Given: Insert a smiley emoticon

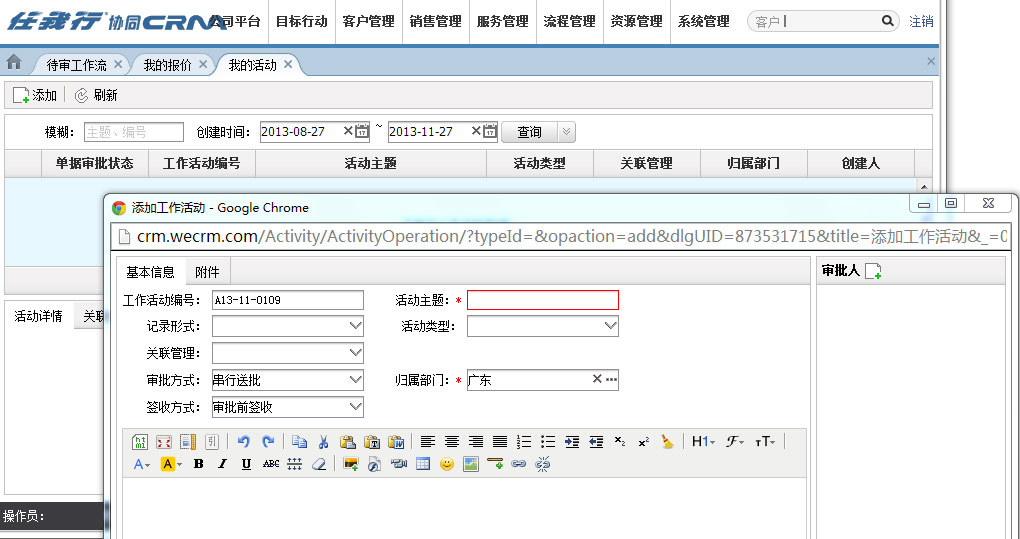Looking at the screenshot, I should tap(447, 464).
